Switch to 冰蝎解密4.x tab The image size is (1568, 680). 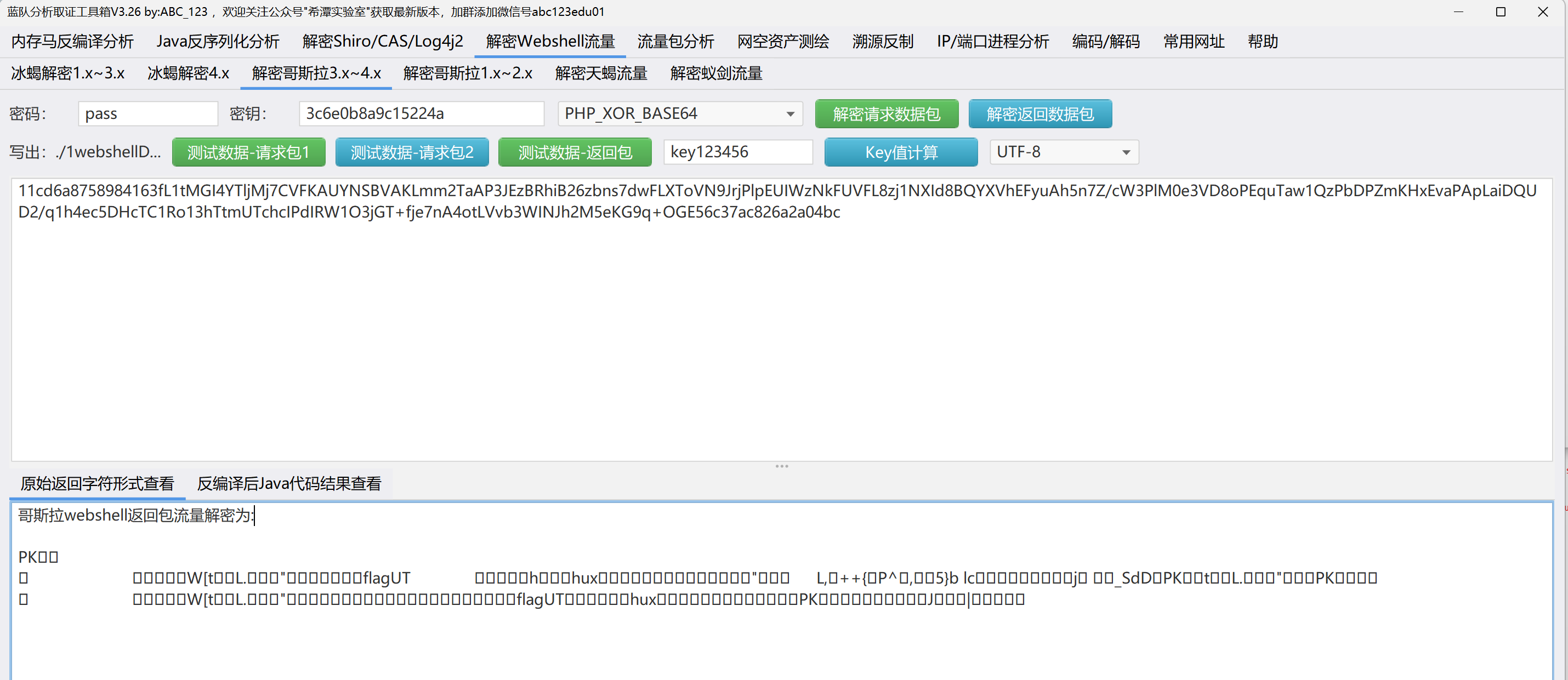(x=188, y=73)
